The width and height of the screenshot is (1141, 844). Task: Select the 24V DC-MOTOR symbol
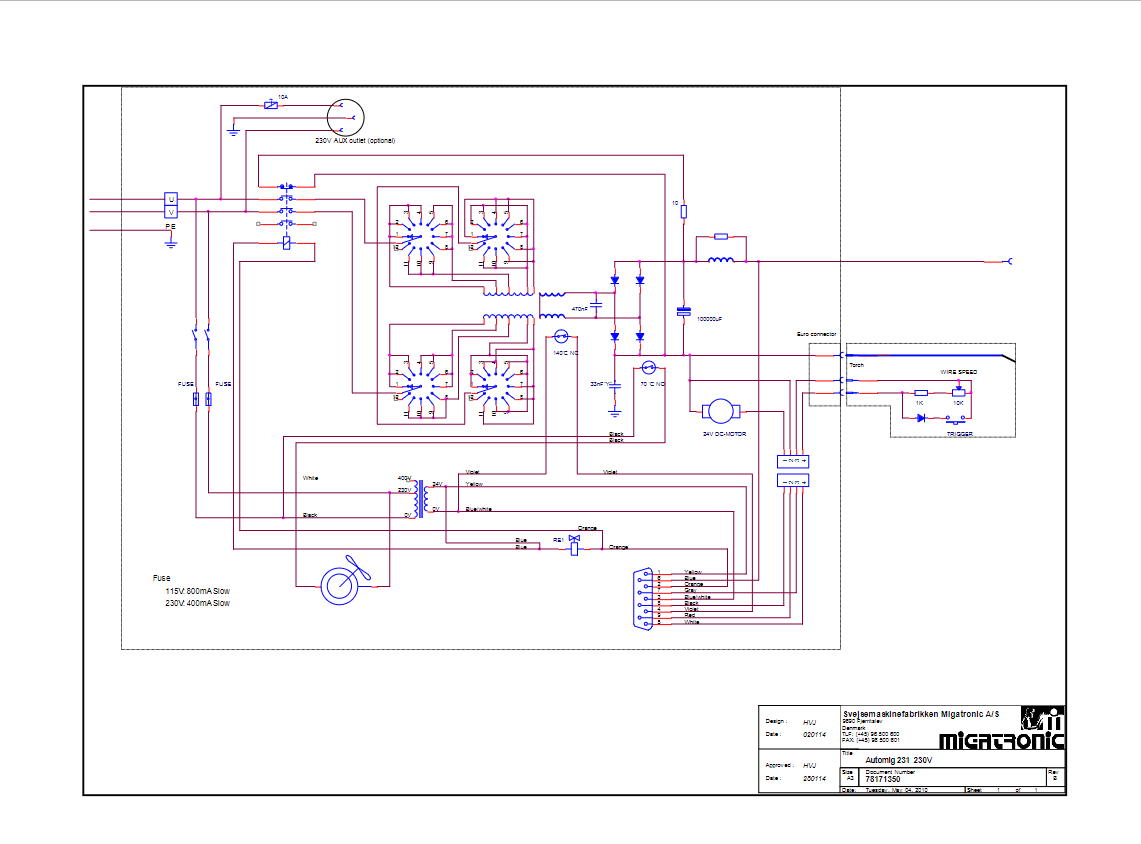point(716,411)
